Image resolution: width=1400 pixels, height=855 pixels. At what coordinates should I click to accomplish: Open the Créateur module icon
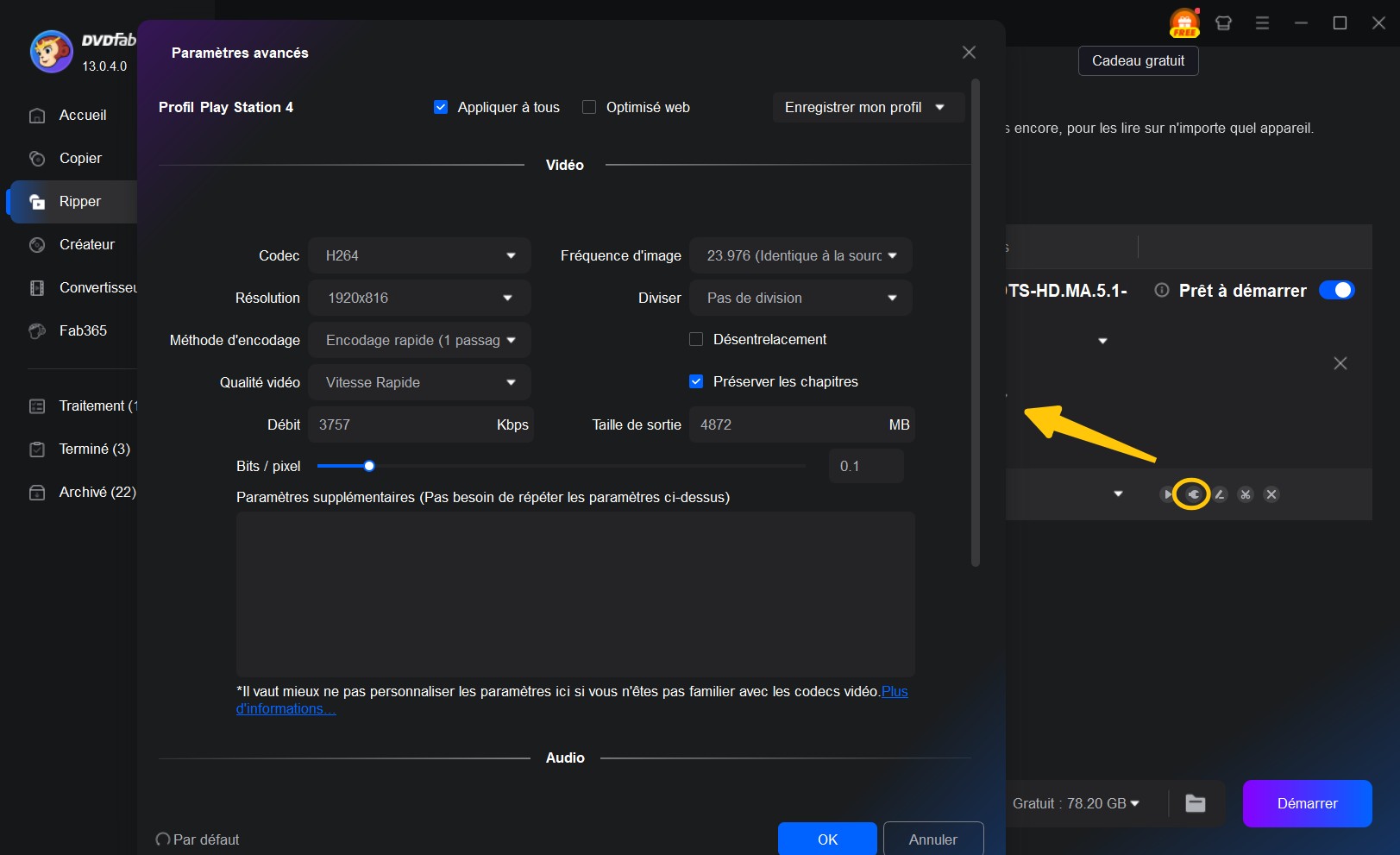(37, 244)
